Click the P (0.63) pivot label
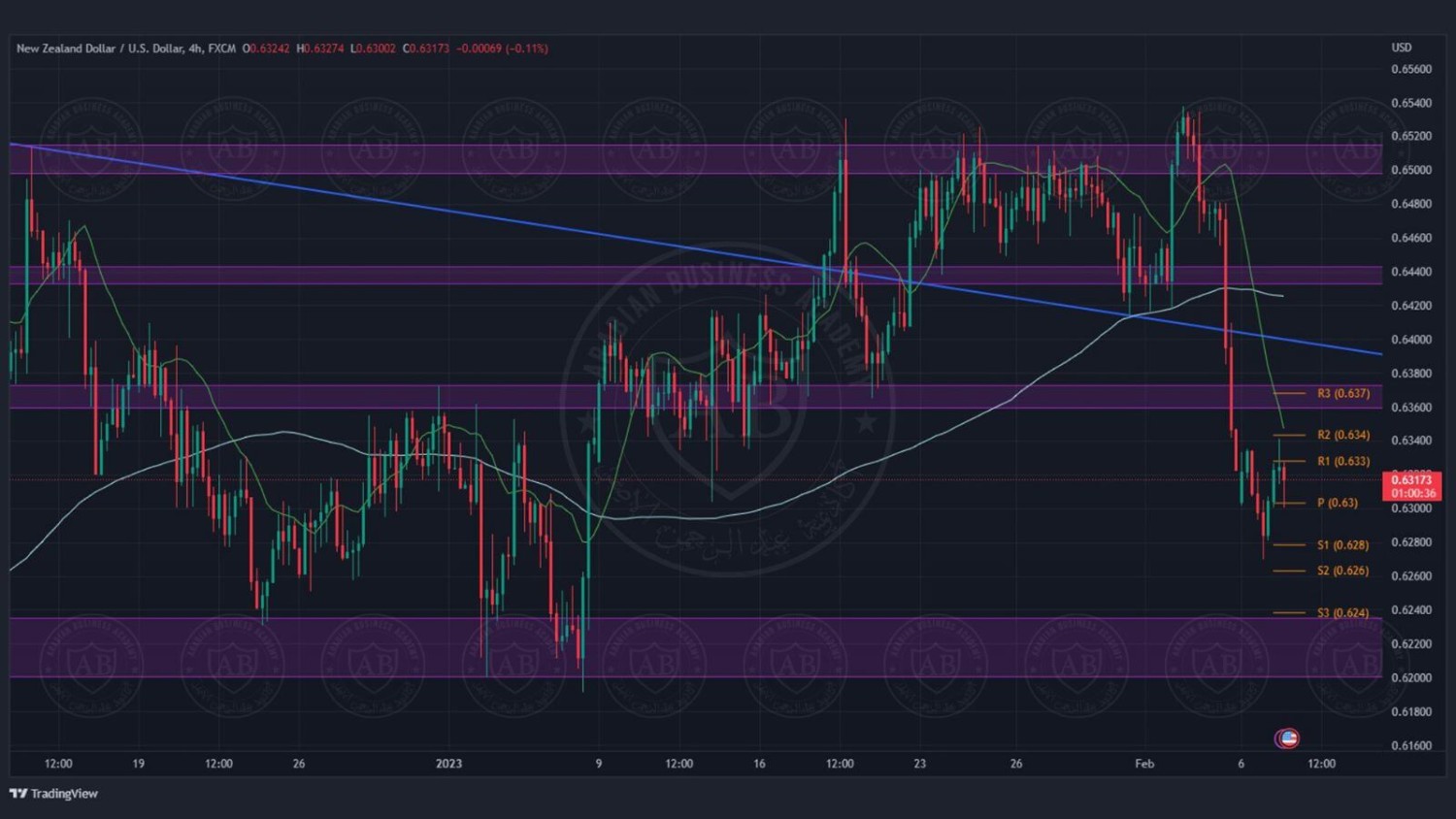 [x=1338, y=504]
